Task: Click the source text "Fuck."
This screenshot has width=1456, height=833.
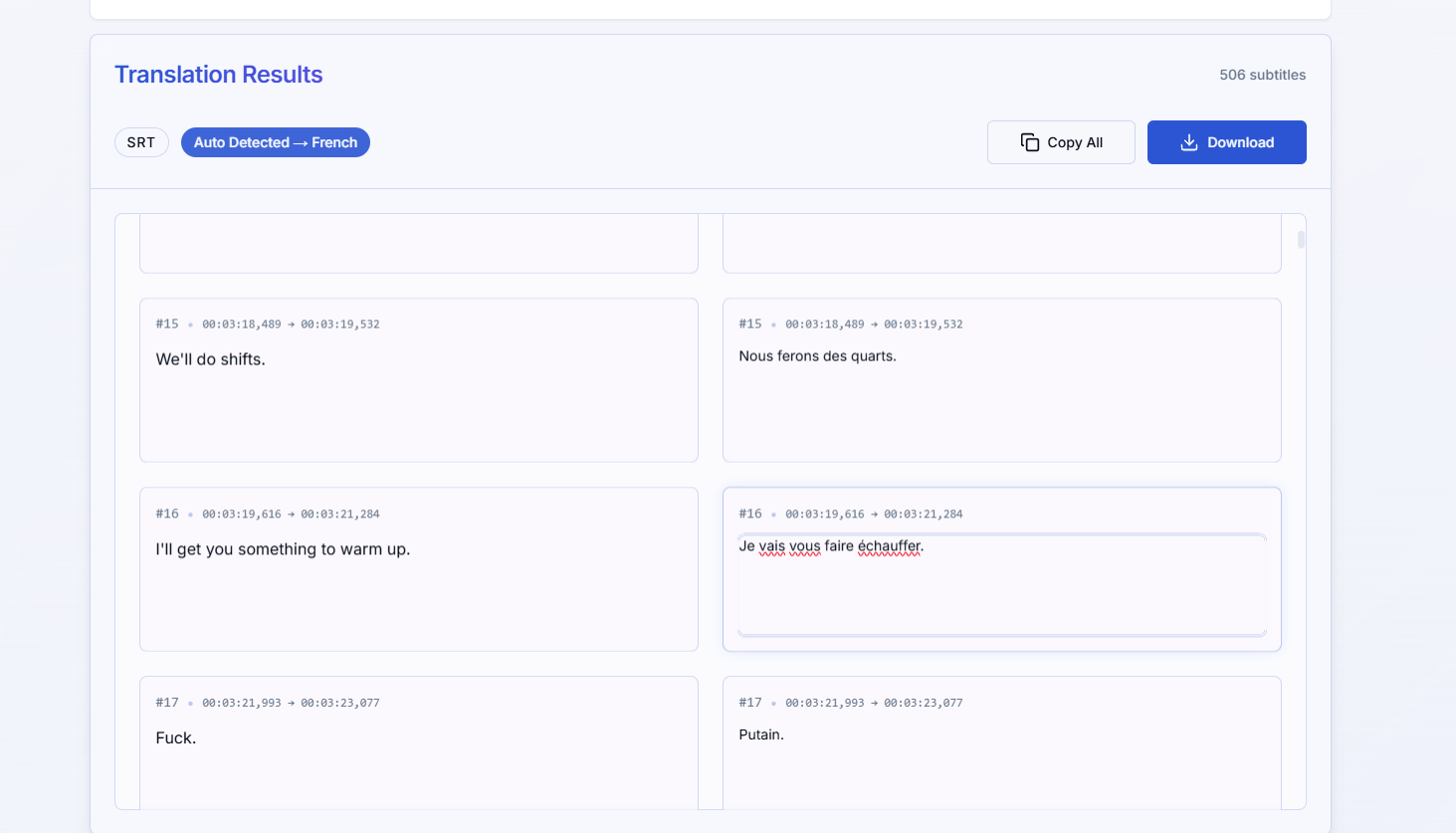Action: click(176, 737)
